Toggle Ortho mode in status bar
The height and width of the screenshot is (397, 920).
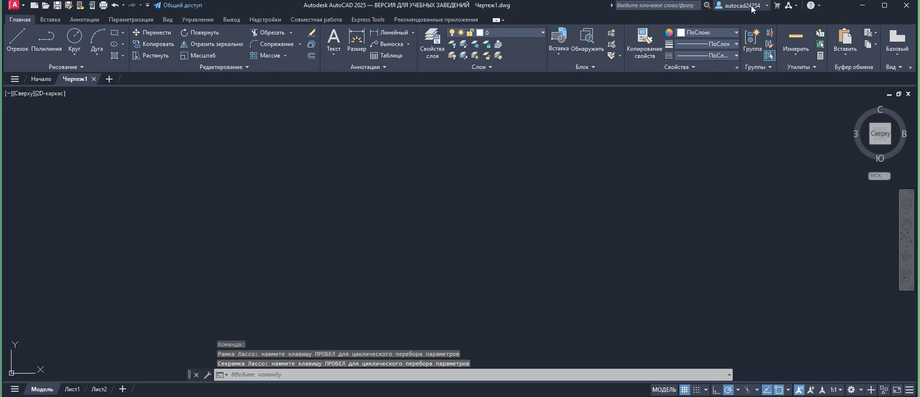coord(716,390)
